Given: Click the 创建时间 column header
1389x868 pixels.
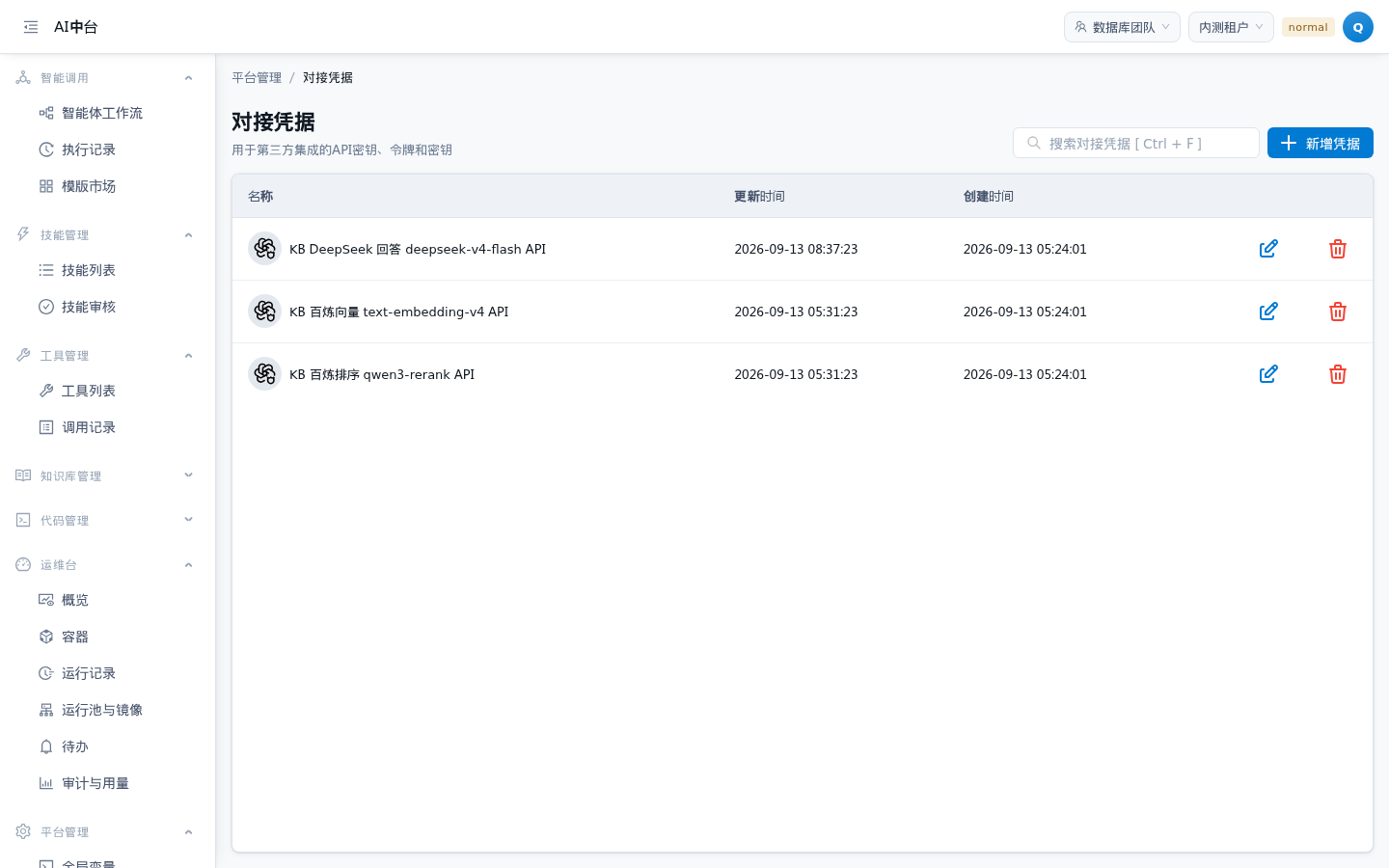Looking at the screenshot, I should click(x=989, y=197).
